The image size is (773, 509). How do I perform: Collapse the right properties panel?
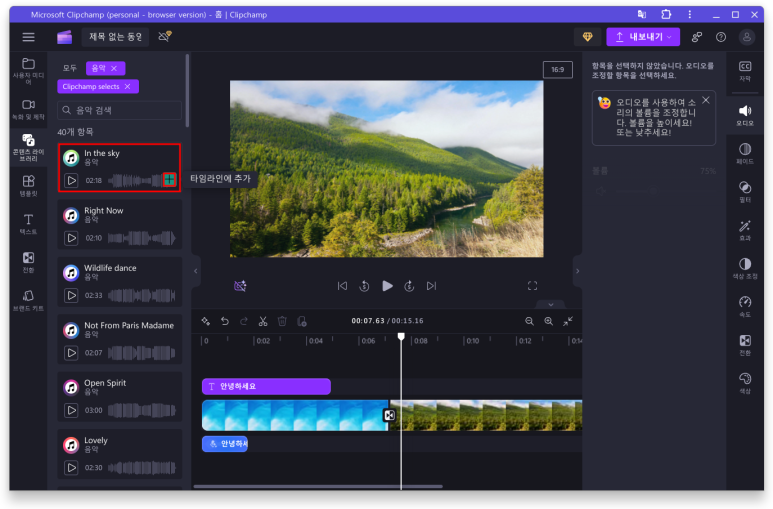577,271
